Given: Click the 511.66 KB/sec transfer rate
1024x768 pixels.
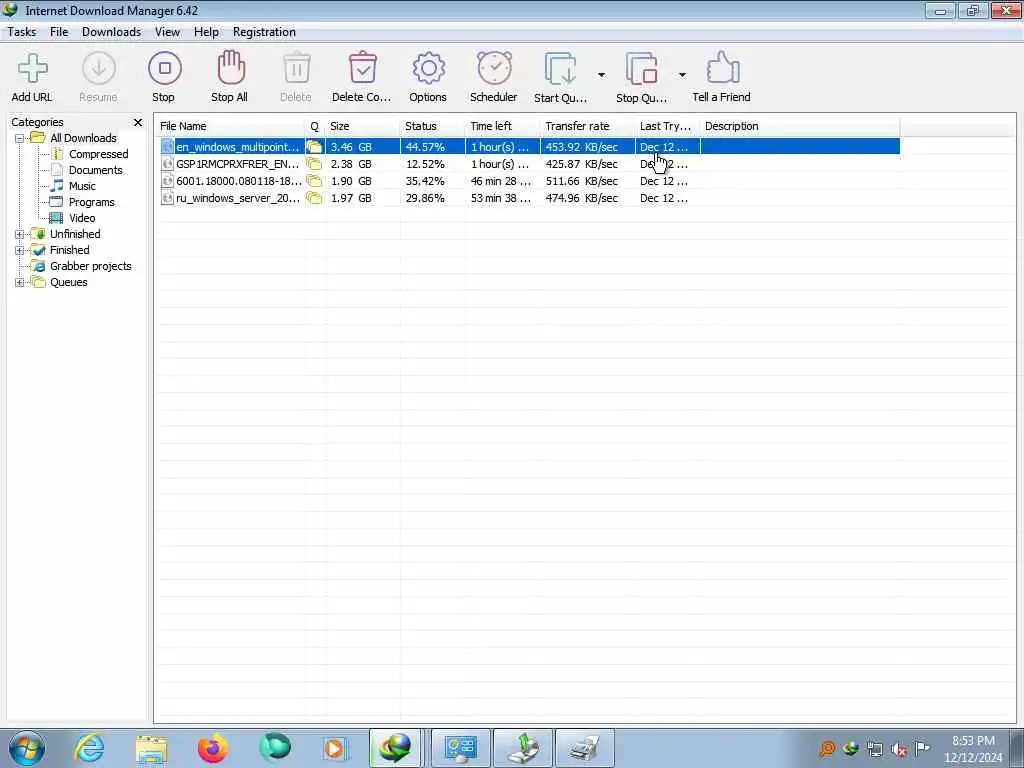Looking at the screenshot, I should coord(581,181).
